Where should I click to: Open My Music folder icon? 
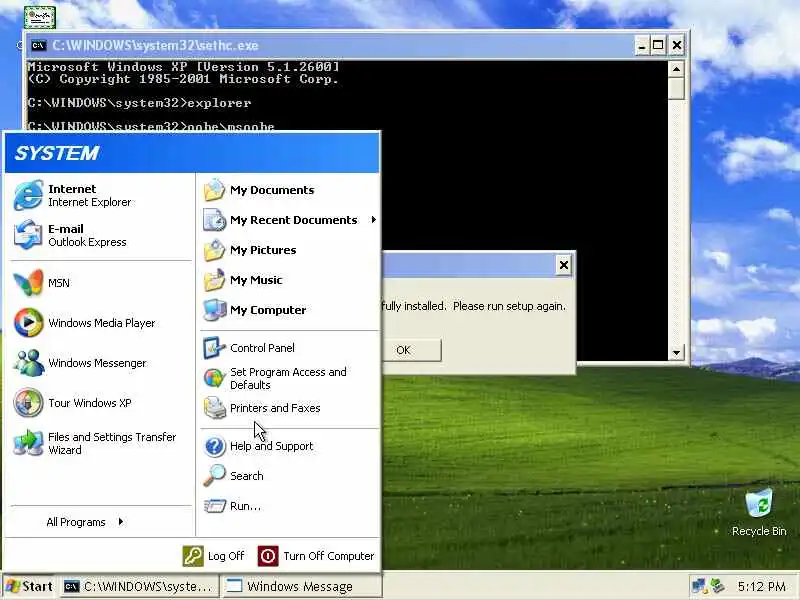click(214, 280)
